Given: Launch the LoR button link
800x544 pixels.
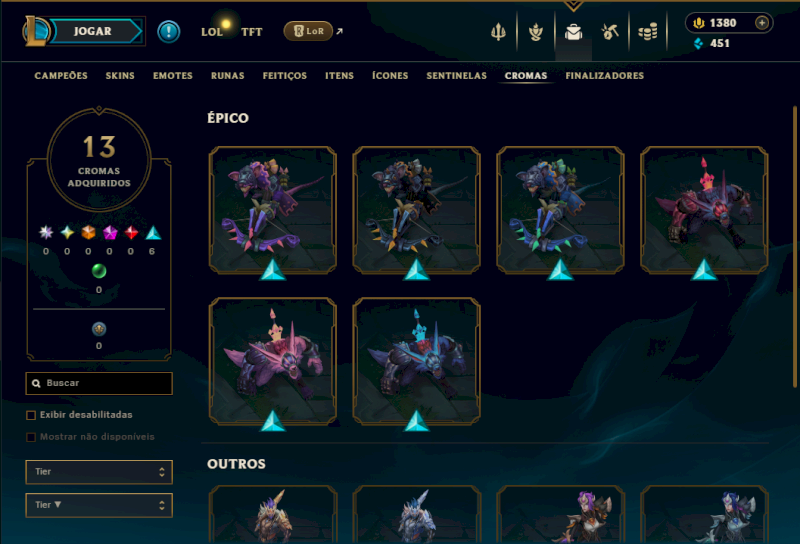Looking at the screenshot, I should click(308, 31).
